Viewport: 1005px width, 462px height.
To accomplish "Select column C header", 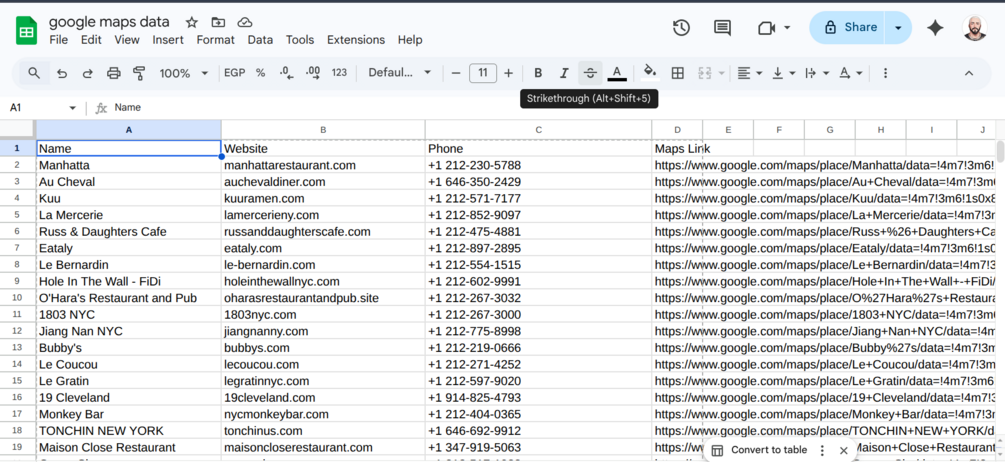I will 538,129.
